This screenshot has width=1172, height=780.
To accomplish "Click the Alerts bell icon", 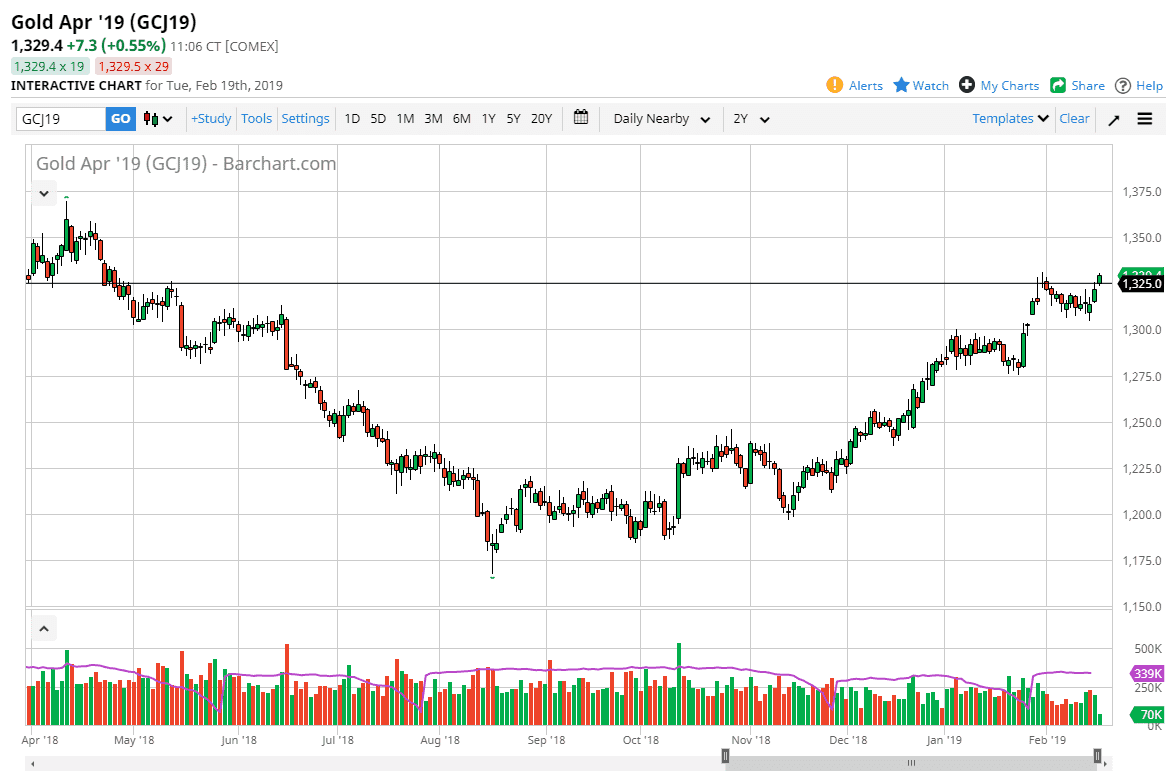I will coord(835,85).
